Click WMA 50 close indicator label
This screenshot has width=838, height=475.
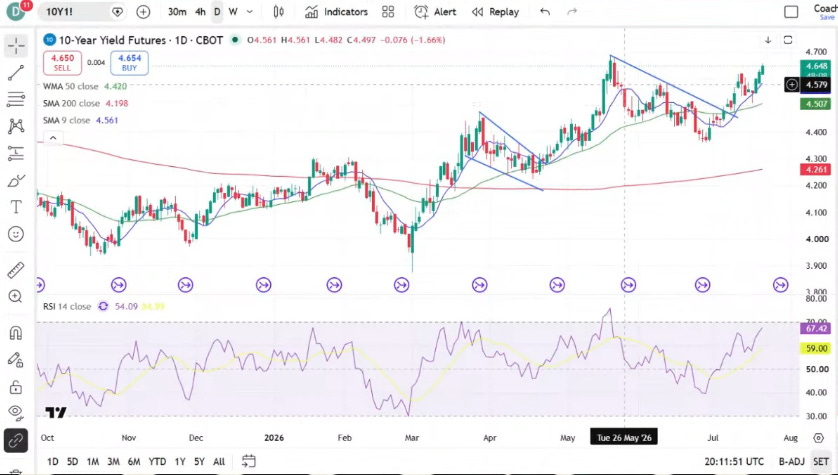[71, 87]
